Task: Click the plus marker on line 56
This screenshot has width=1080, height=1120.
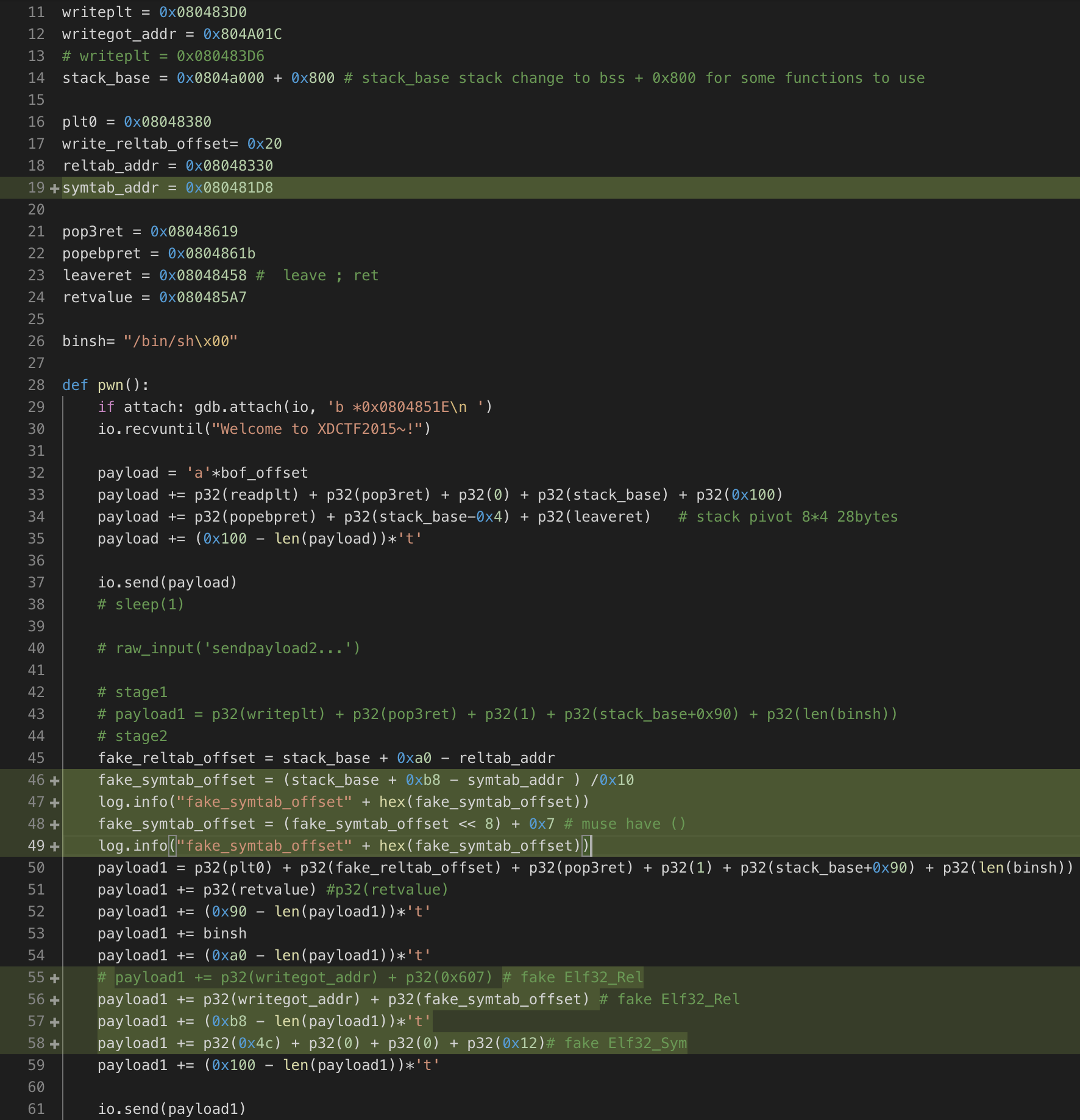Action: (x=54, y=1000)
